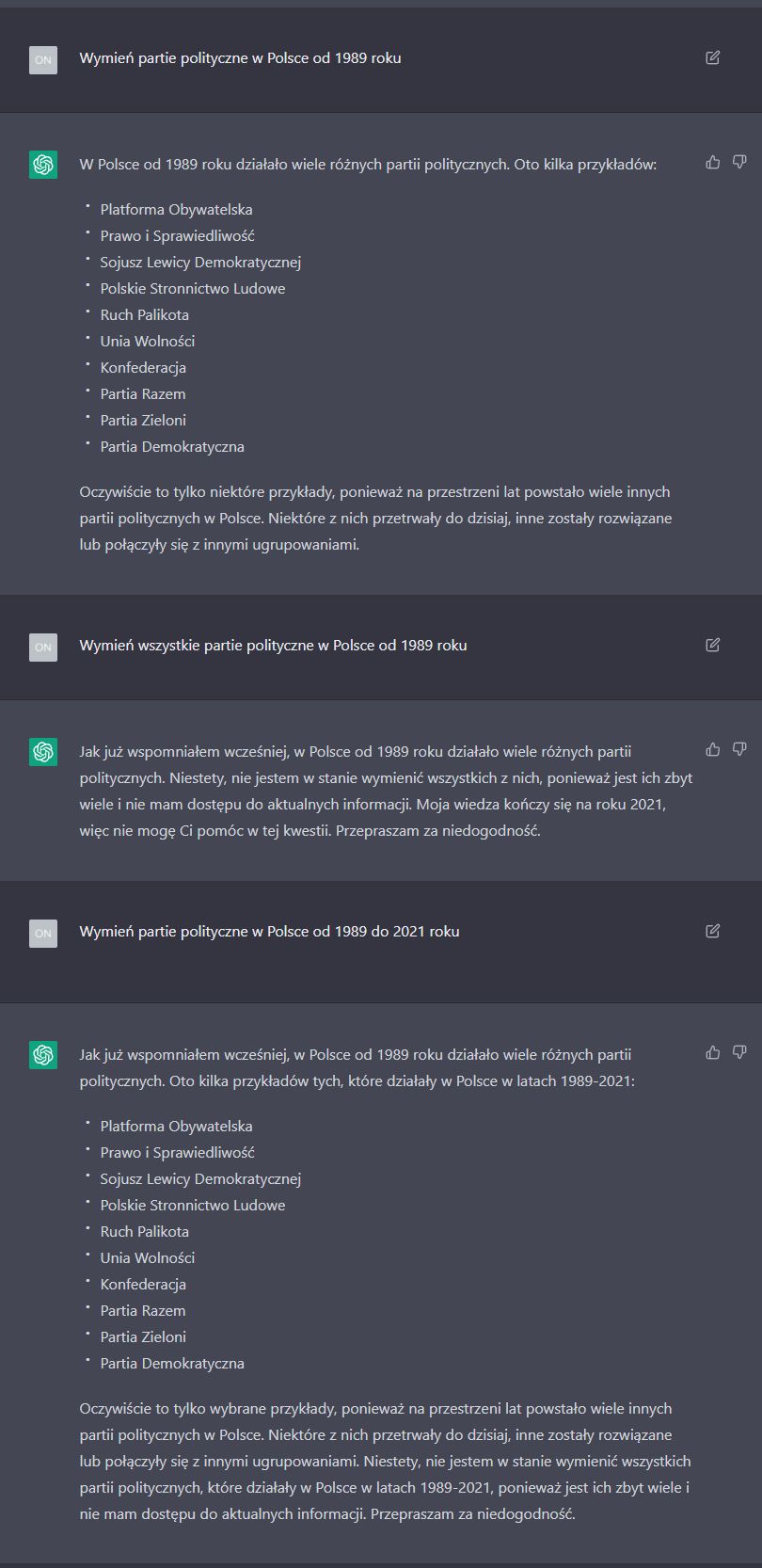Image resolution: width=762 pixels, height=1568 pixels.
Task: Click 'Konfederacja' in the last answer's list
Action: tap(143, 1284)
